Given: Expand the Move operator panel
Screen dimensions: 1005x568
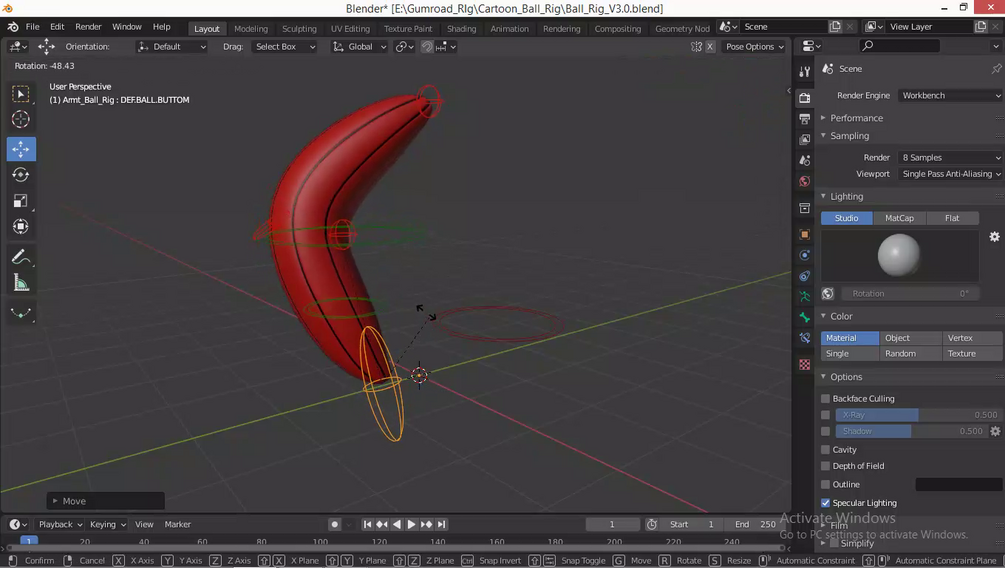Looking at the screenshot, I should pyautogui.click(x=106, y=501).
